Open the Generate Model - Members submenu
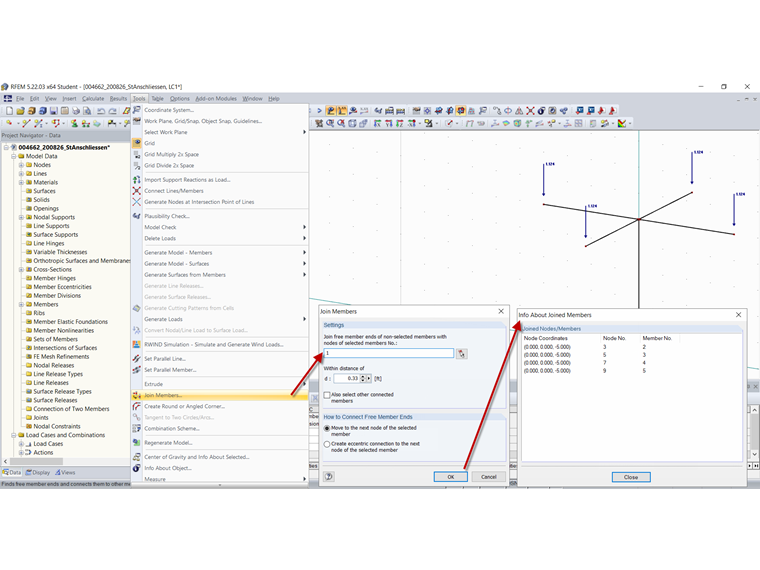 click(x=220, y=253)
